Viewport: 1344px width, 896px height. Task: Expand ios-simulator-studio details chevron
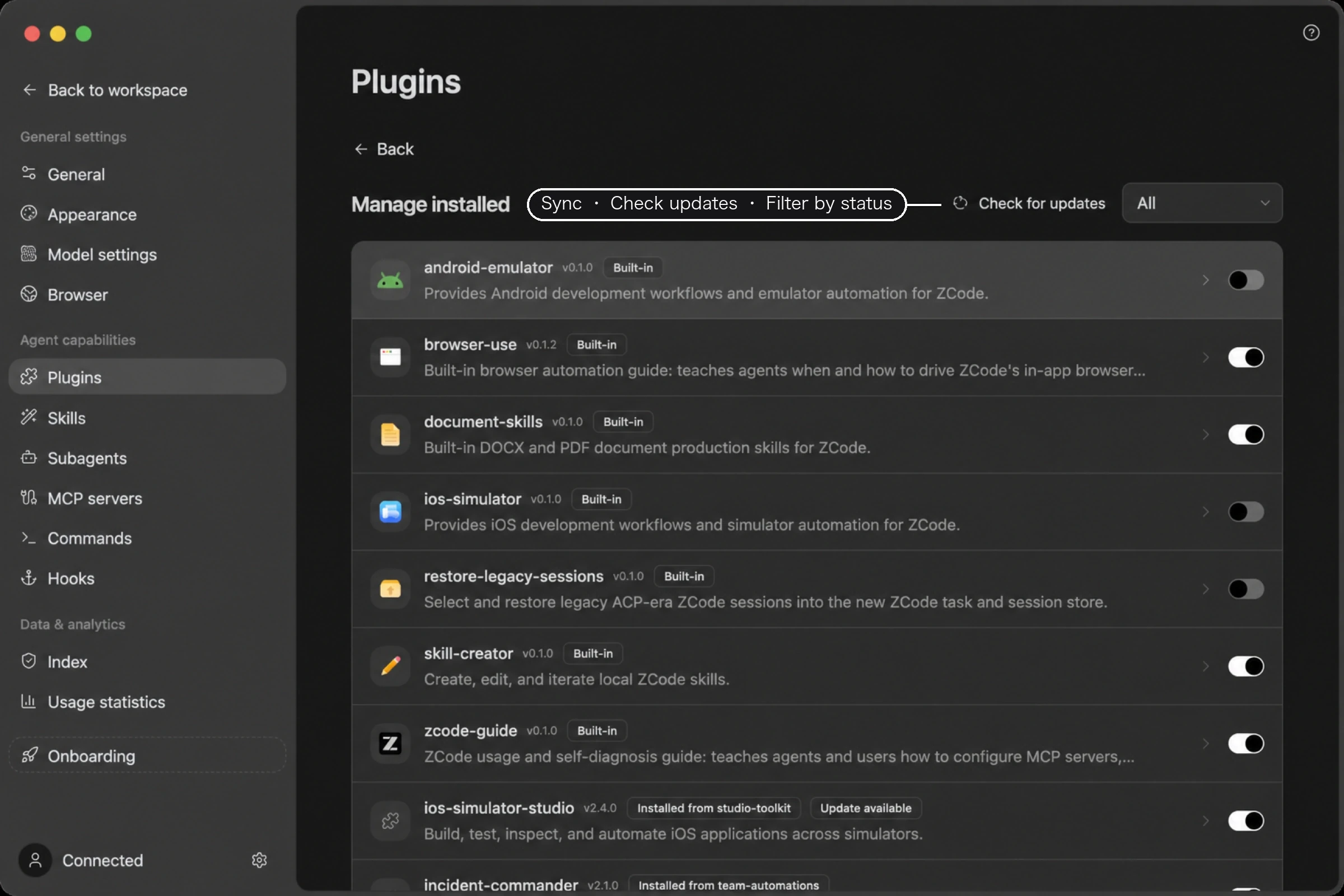click(x=1206, y=820)
